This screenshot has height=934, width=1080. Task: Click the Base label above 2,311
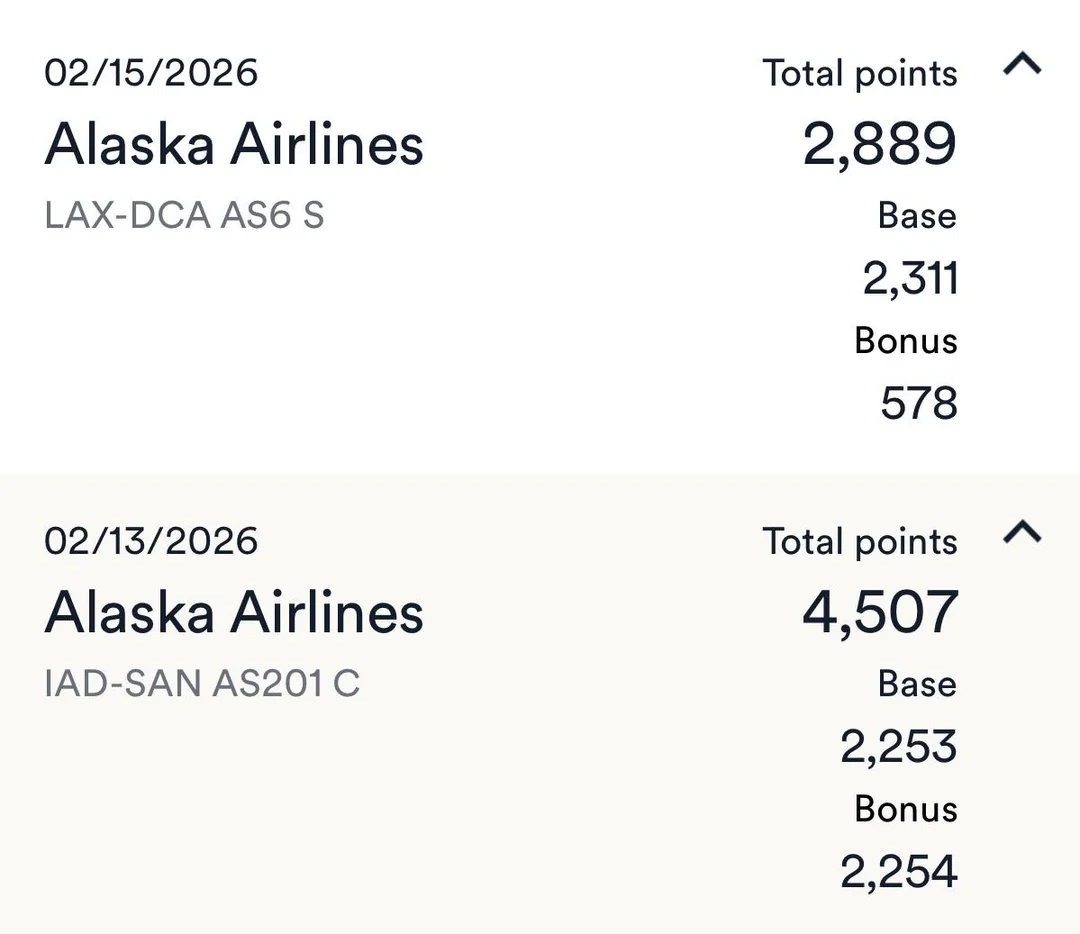click(x=917, y=215)
